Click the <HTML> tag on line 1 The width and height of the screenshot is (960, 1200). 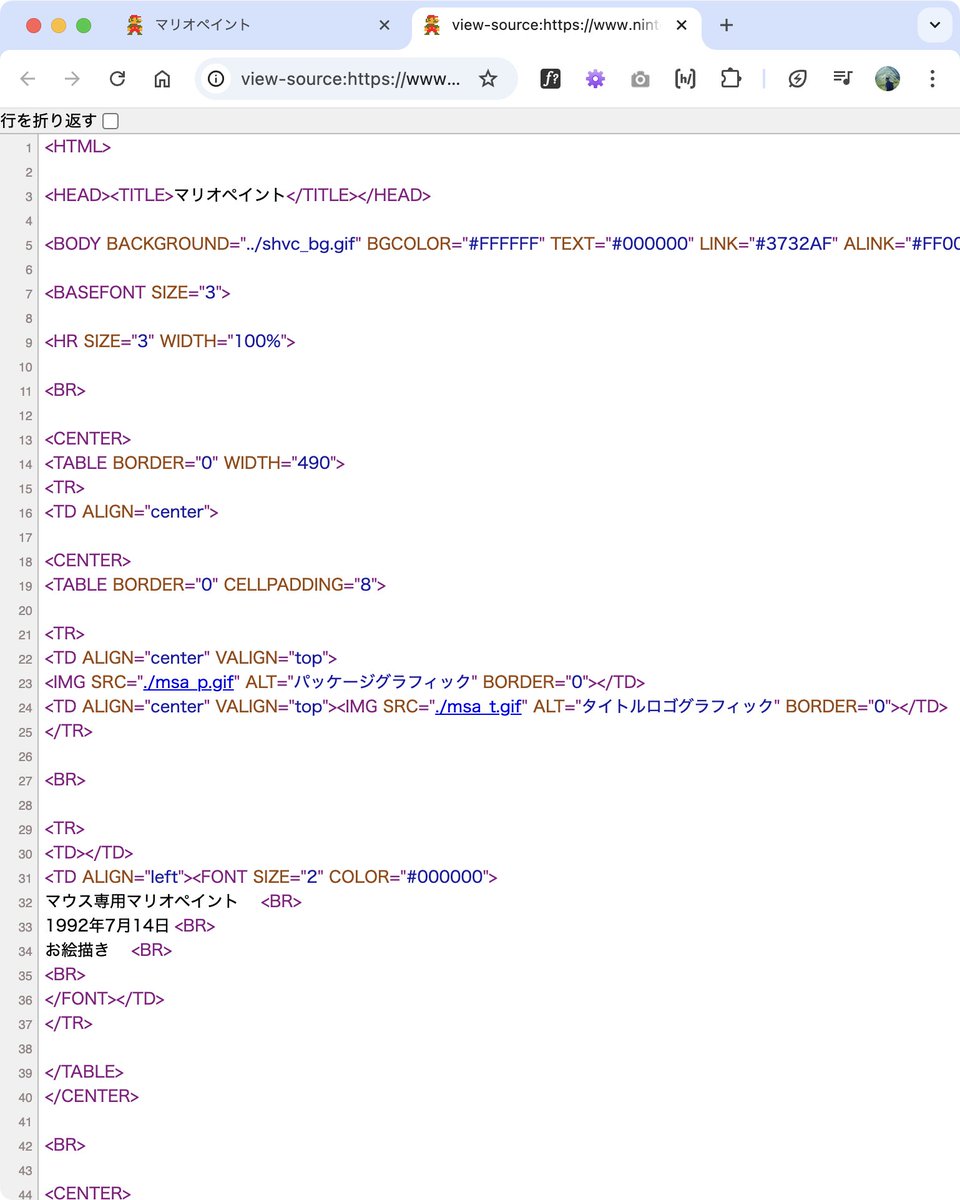(x=78, y=147)
